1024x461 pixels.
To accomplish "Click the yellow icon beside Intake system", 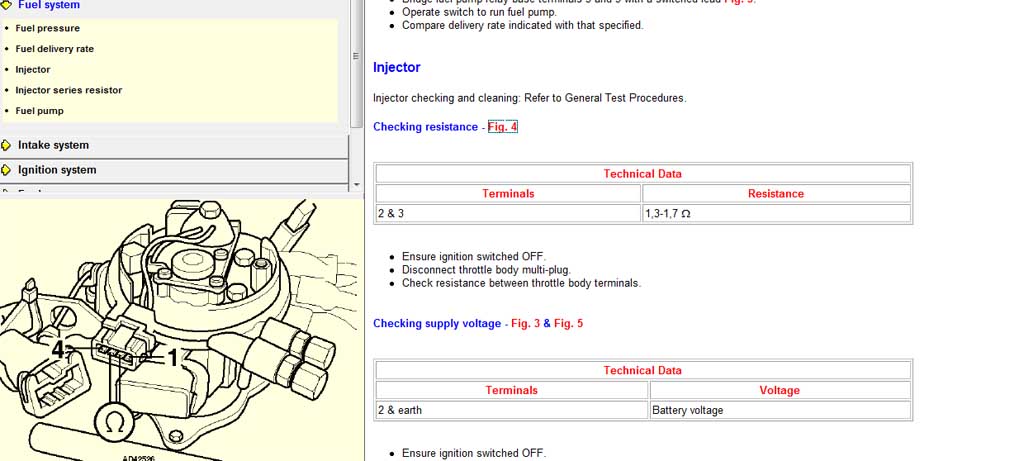I will (6, 145).
